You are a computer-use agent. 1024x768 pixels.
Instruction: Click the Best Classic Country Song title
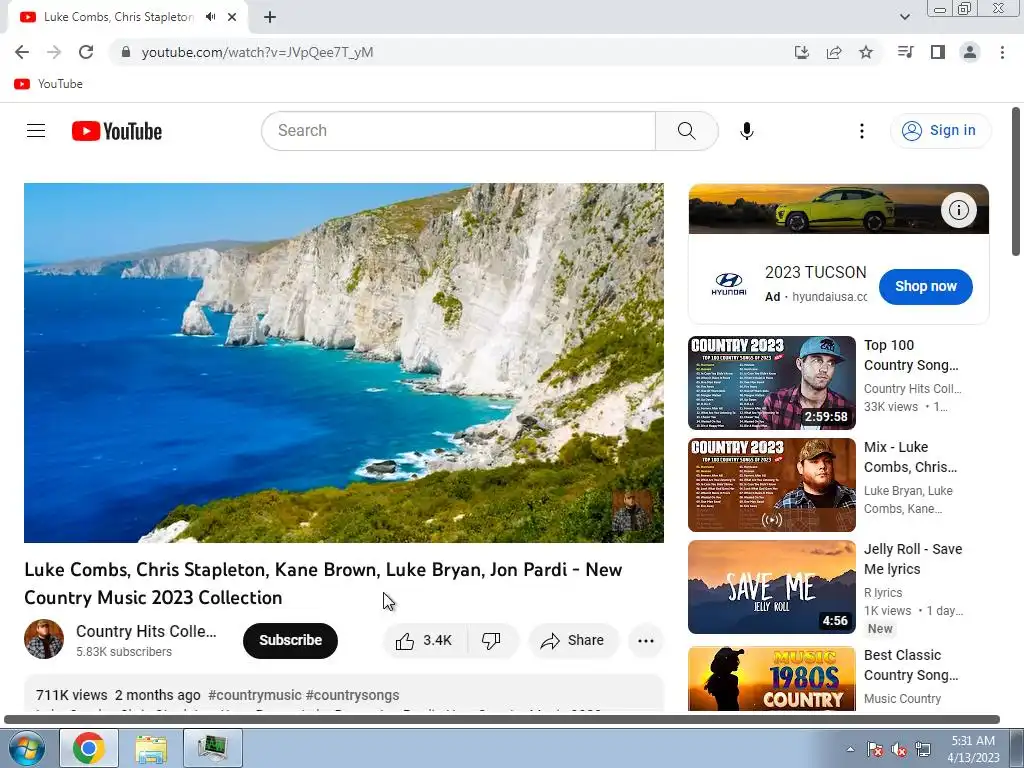[x=911, y=665]
